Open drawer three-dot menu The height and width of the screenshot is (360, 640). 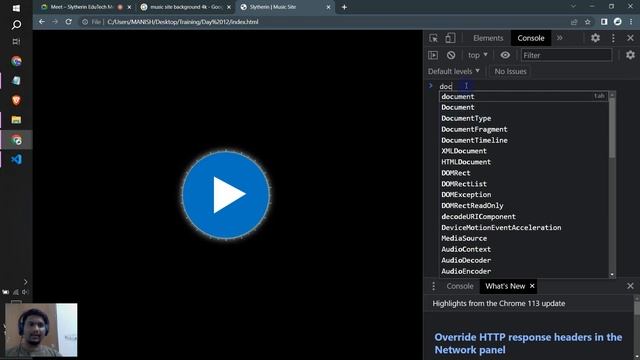(433, 286)
